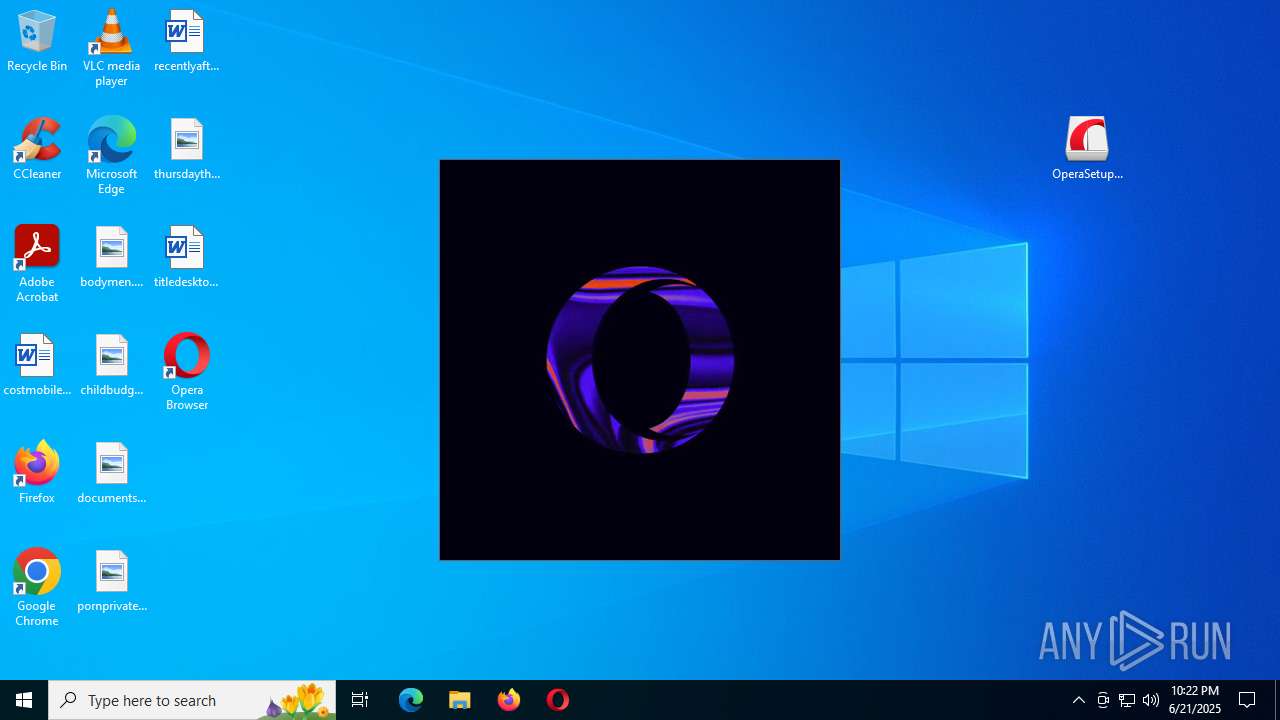Open the Windows Start menu
Screen dimensions: 1280x720
click(x=24, y=700)
